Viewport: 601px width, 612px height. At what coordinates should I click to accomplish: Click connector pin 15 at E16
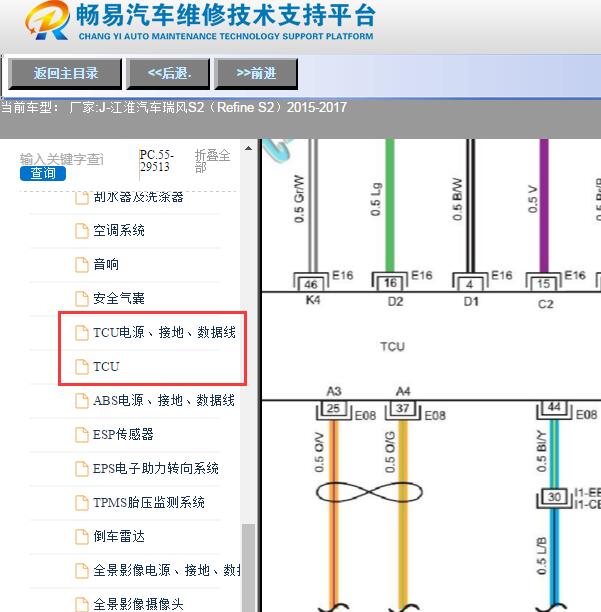[x=543, y=284]
